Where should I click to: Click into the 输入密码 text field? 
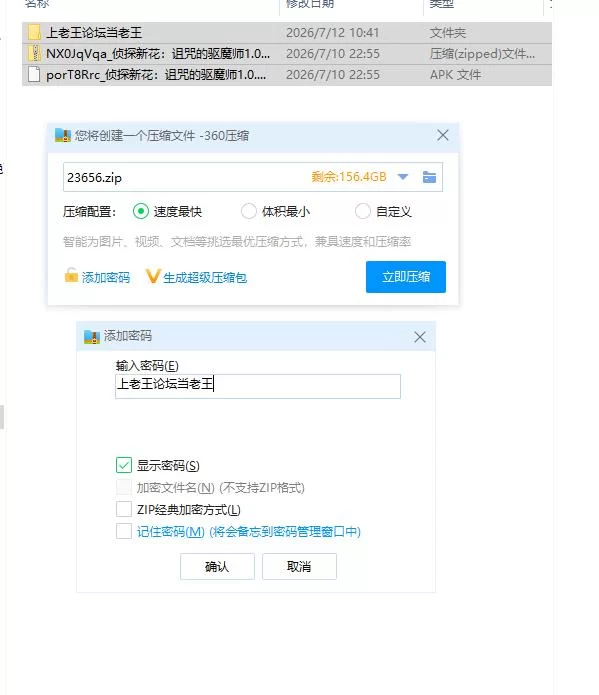258,387
